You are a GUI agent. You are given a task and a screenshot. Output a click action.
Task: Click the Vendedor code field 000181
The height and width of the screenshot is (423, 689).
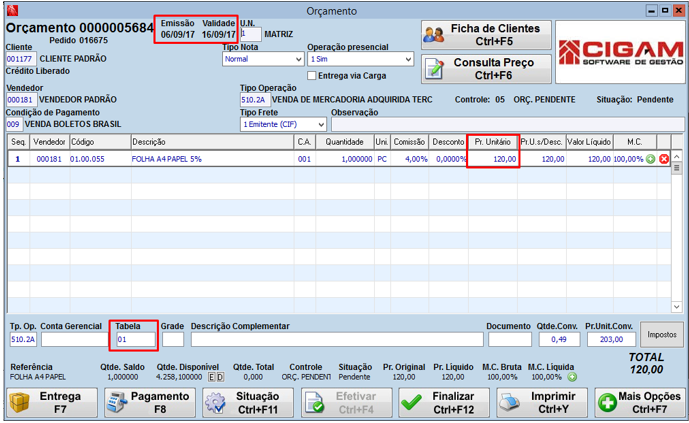point(21,100)
